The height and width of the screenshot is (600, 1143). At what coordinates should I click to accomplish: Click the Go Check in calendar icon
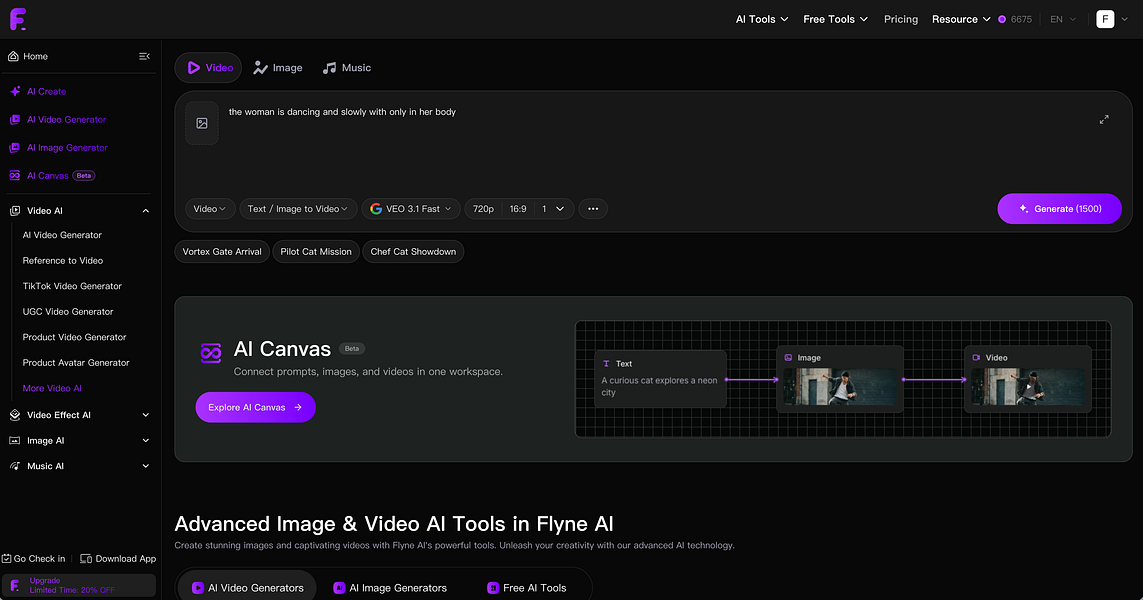(7, 558)
